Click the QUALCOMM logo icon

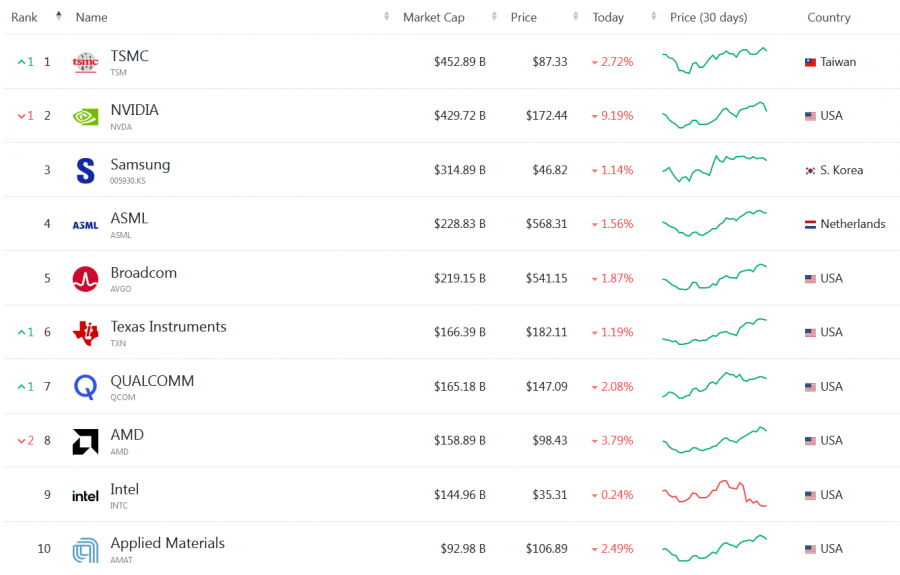tap(85, 387)
